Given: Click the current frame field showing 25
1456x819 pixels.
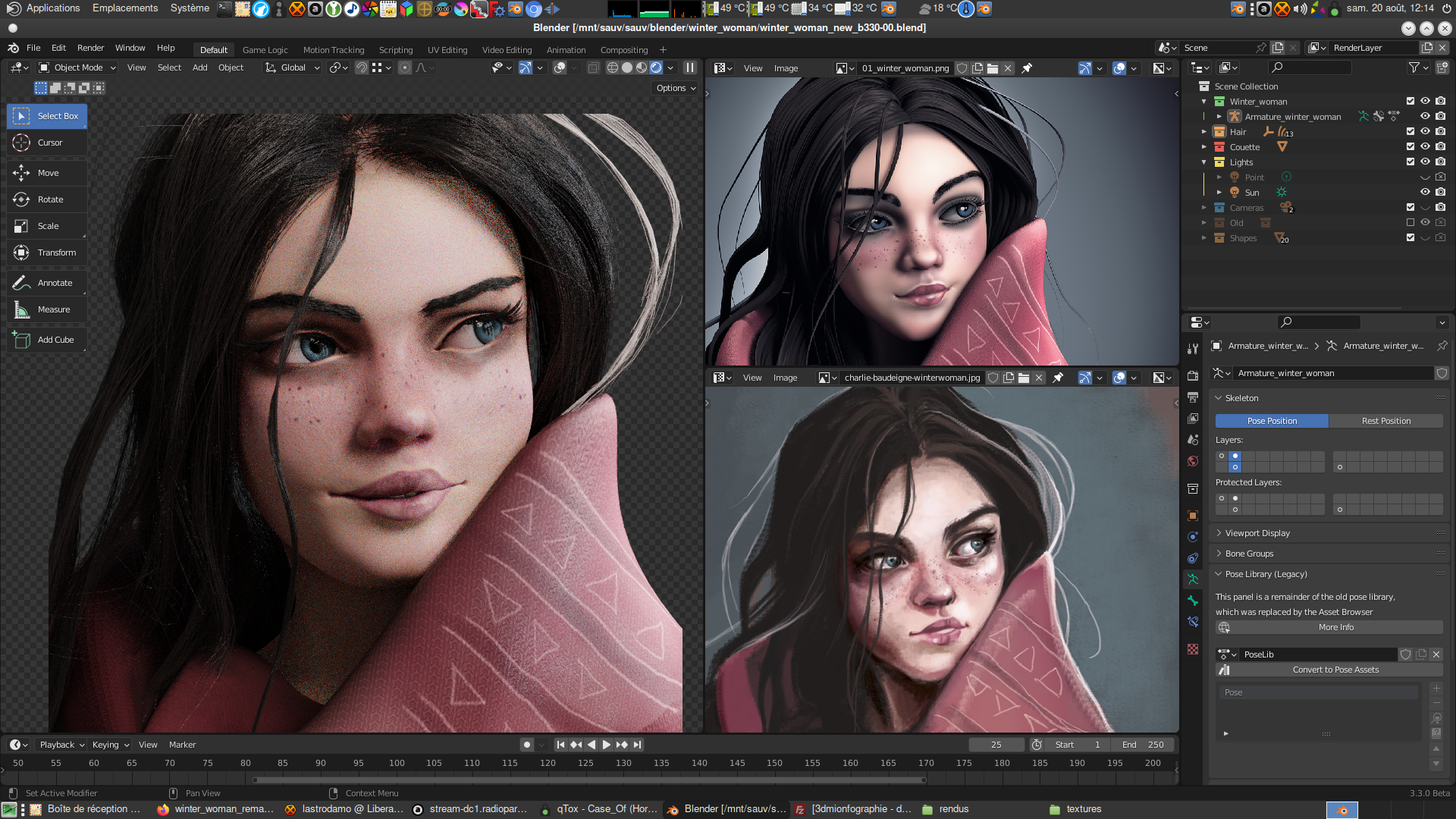Looking at the screenshot, I should (996, 745).
